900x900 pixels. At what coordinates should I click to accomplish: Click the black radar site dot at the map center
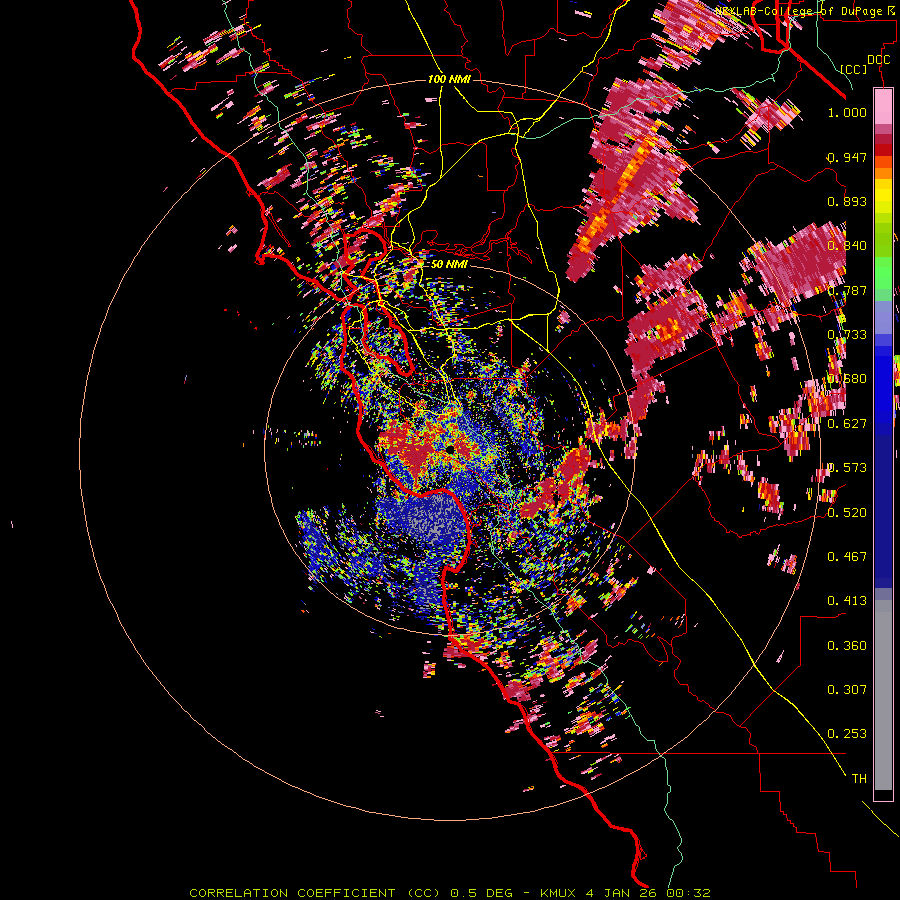pos(451,449)
